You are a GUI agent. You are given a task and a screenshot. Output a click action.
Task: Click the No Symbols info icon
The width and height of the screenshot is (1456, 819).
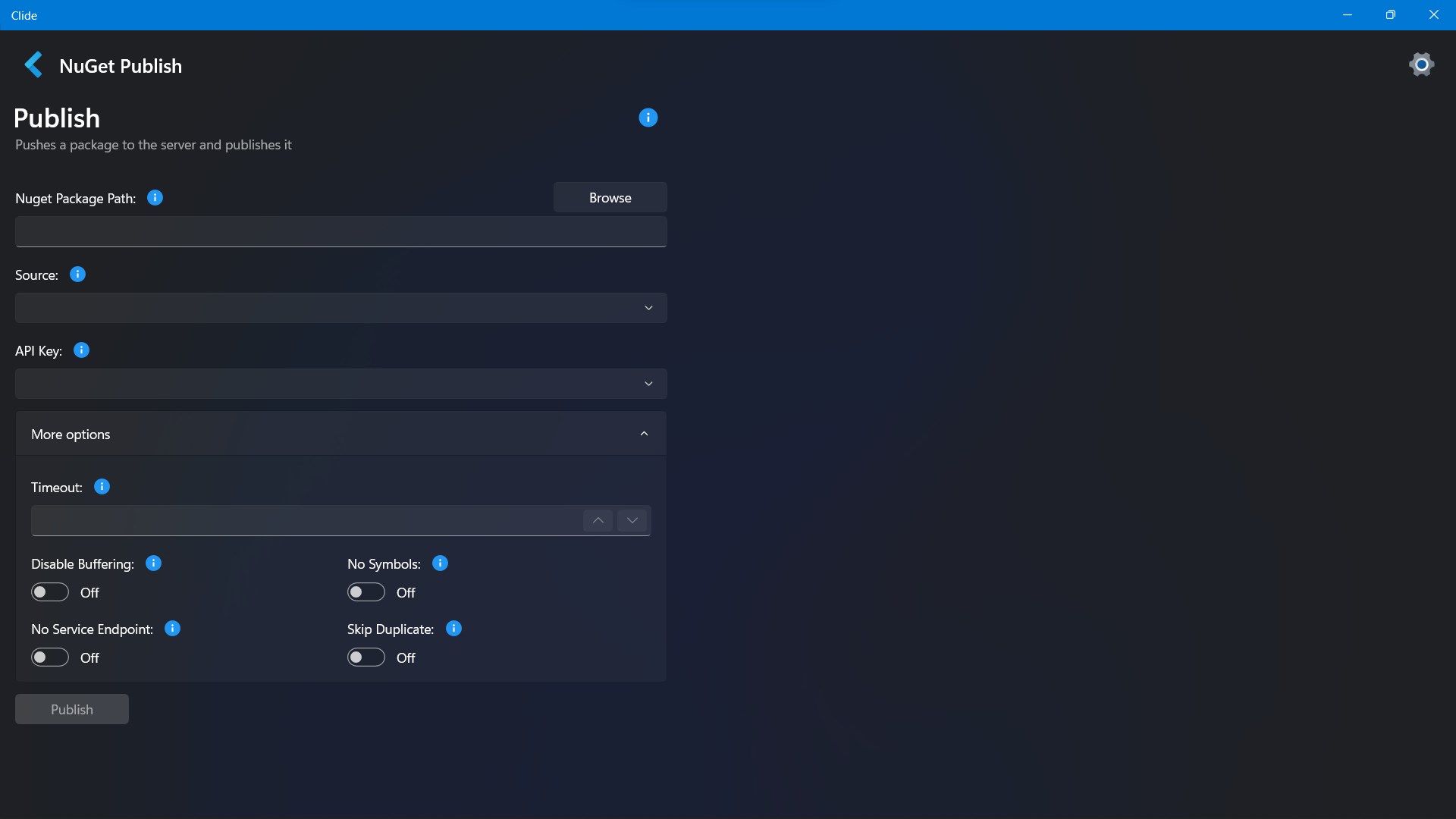click(x=440, y=563)
